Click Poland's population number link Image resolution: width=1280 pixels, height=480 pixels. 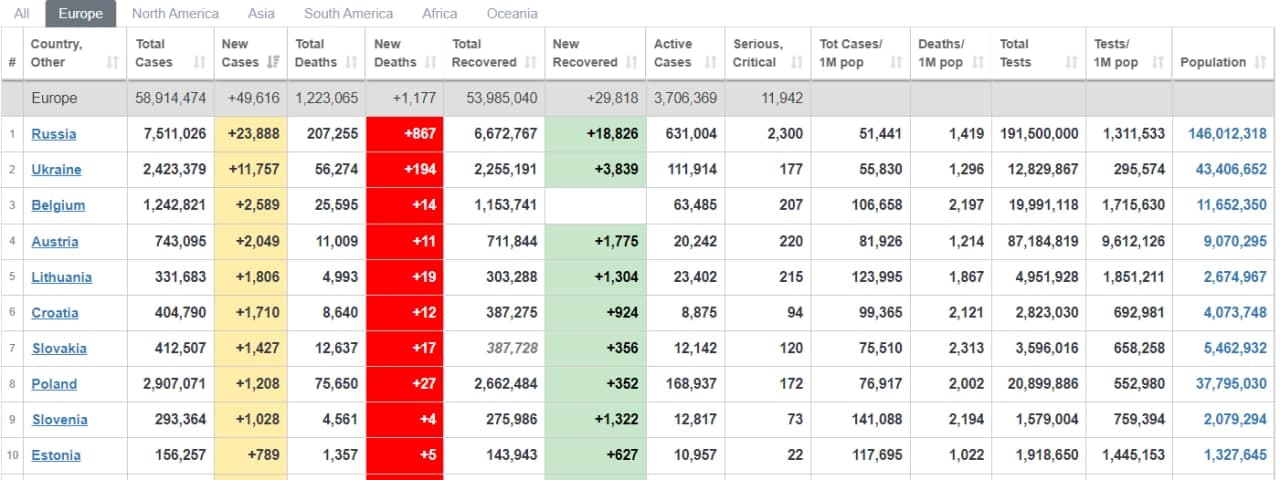click(x=1230, y=384)
